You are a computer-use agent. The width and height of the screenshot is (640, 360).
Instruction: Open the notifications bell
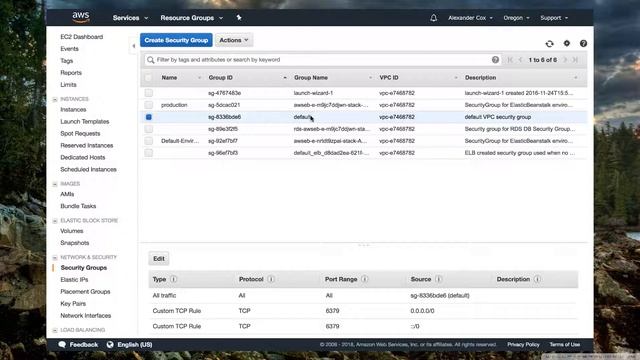(433, 18)
